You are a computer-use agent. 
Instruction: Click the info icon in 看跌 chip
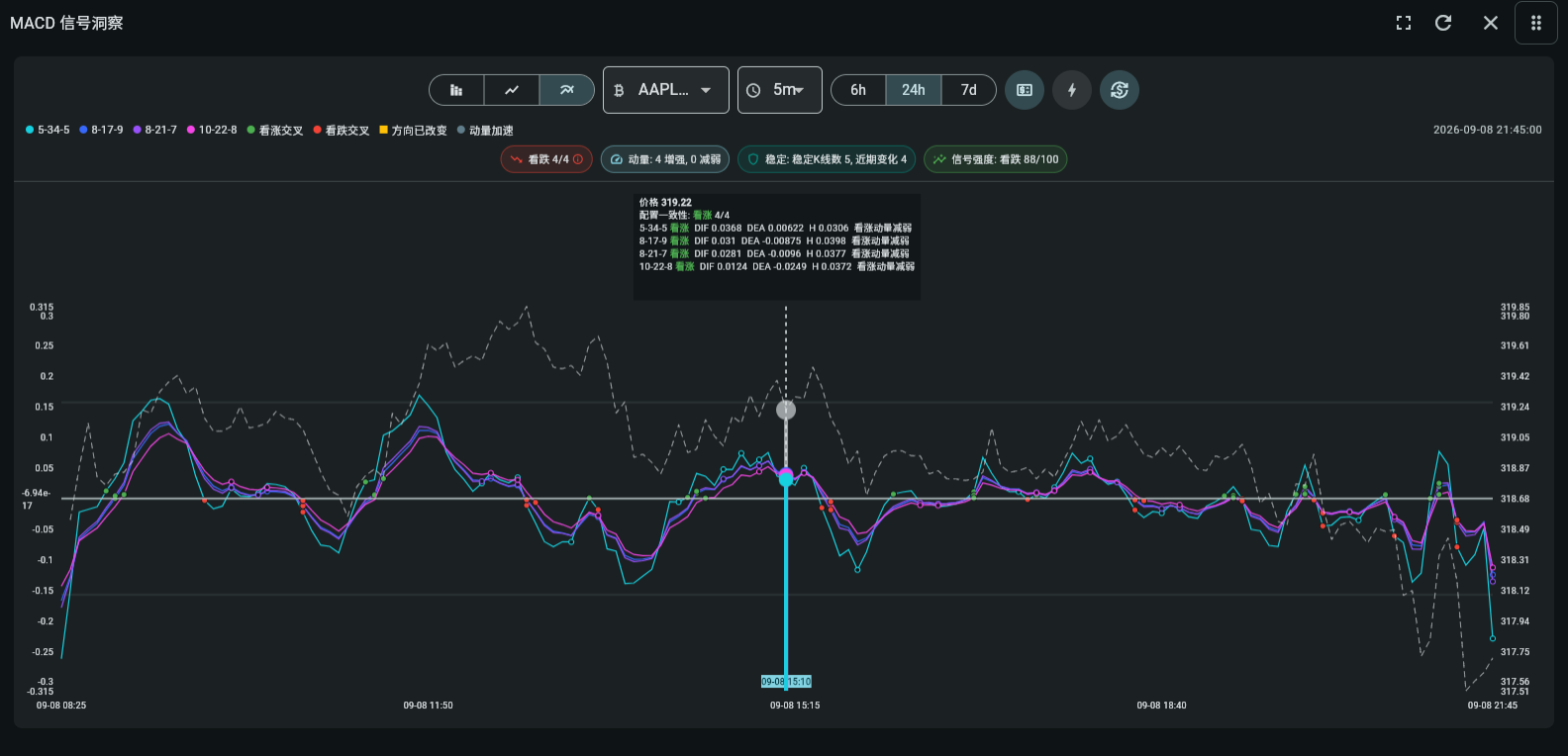[x=578, y=159]
